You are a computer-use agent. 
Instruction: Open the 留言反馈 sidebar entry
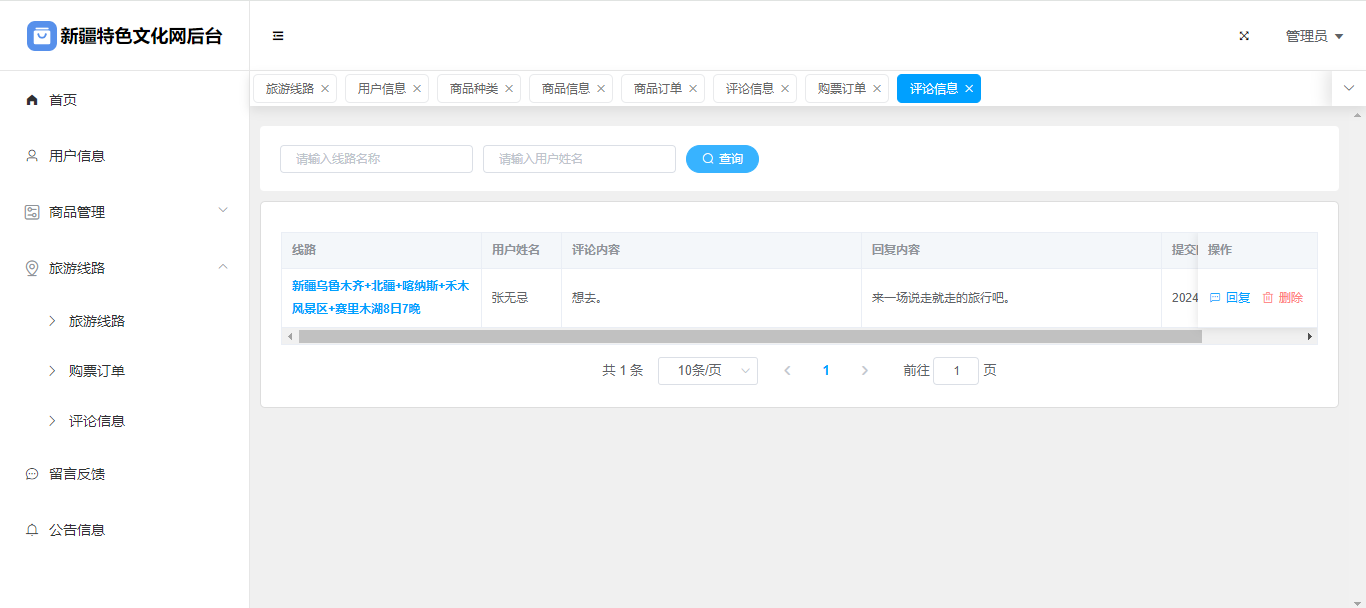point(77,474)
